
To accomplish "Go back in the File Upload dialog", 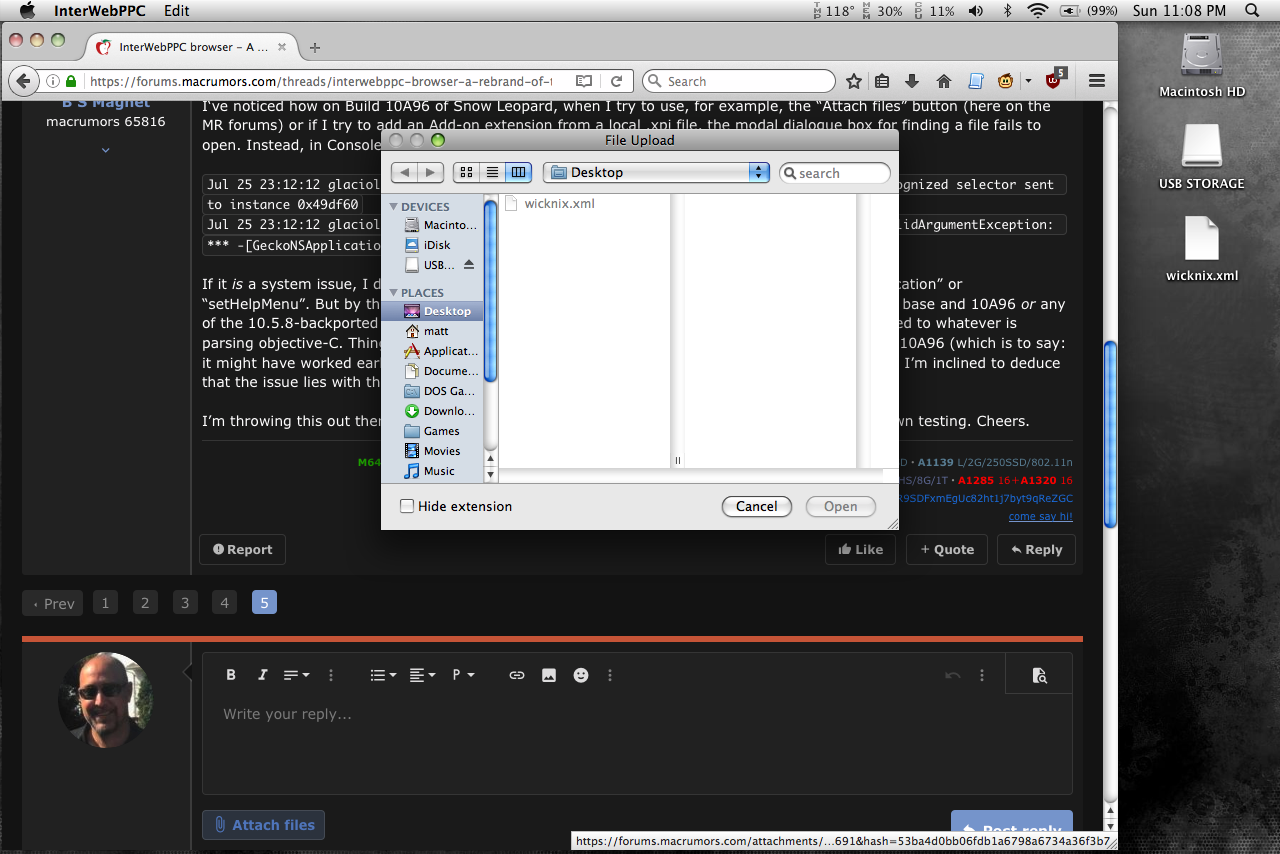I will [x=404, y=172].
